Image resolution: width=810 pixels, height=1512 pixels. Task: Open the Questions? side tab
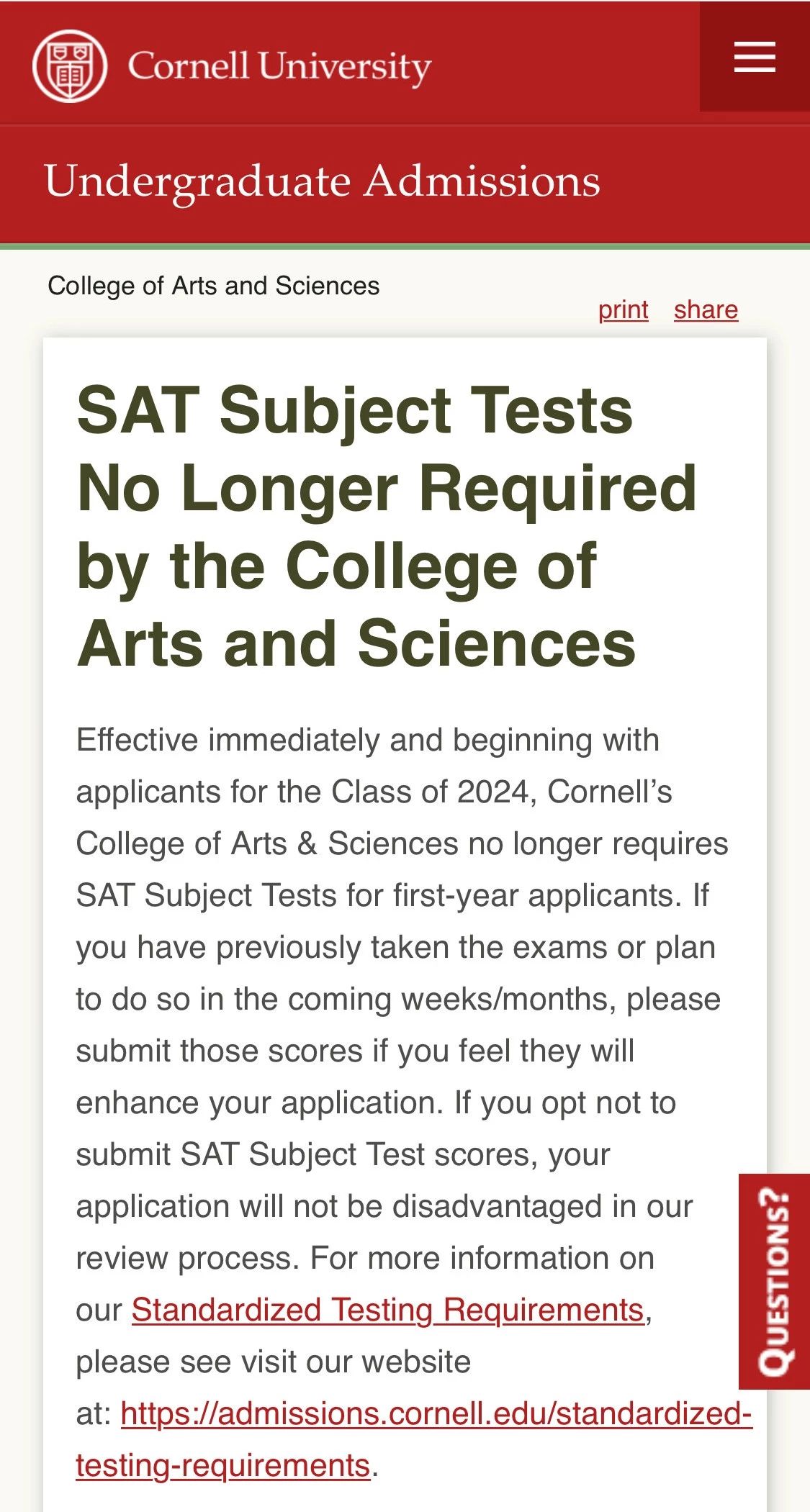point(775,1281)
